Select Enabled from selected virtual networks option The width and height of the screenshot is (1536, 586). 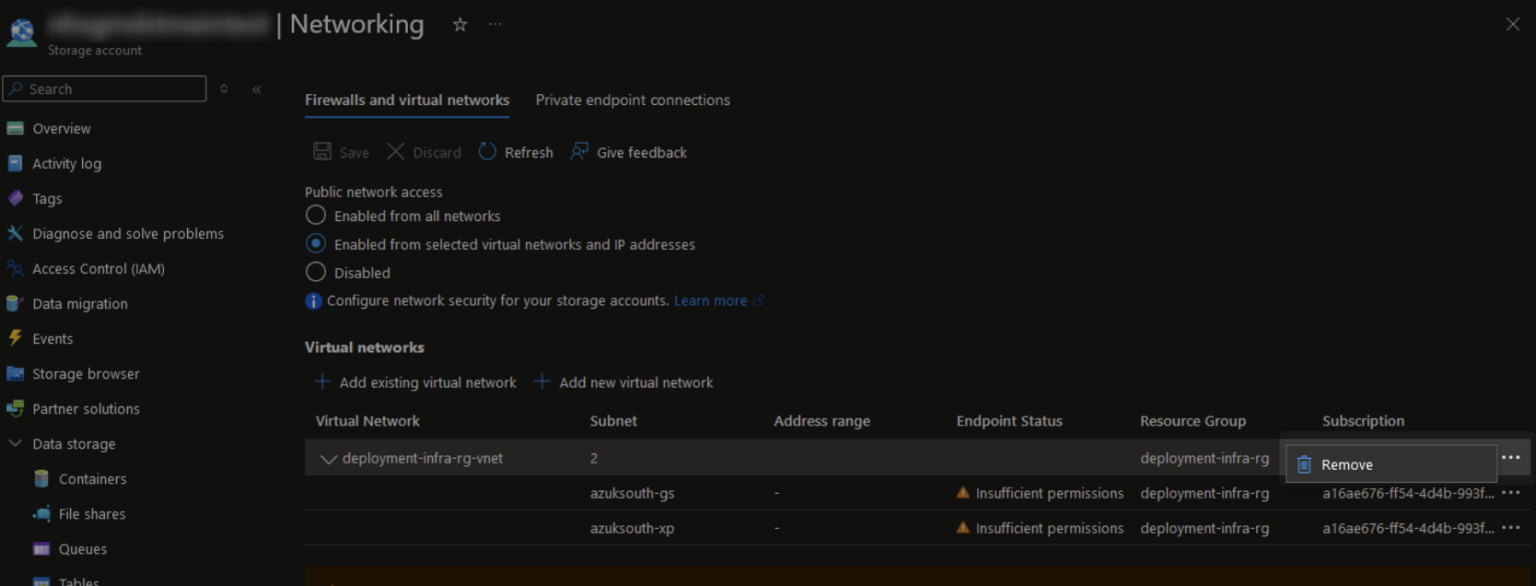click(x=315, y=244)
